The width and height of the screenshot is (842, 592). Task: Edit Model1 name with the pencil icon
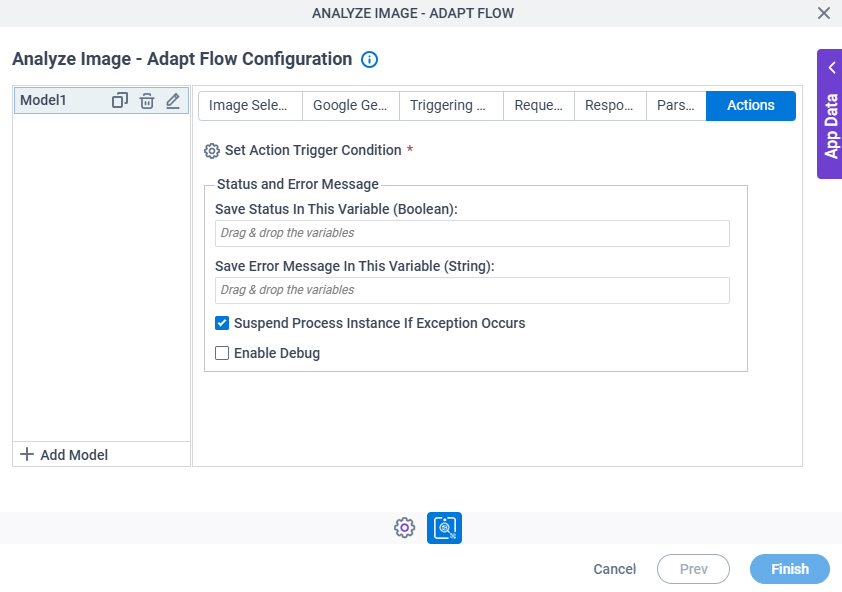coord(172,100)
